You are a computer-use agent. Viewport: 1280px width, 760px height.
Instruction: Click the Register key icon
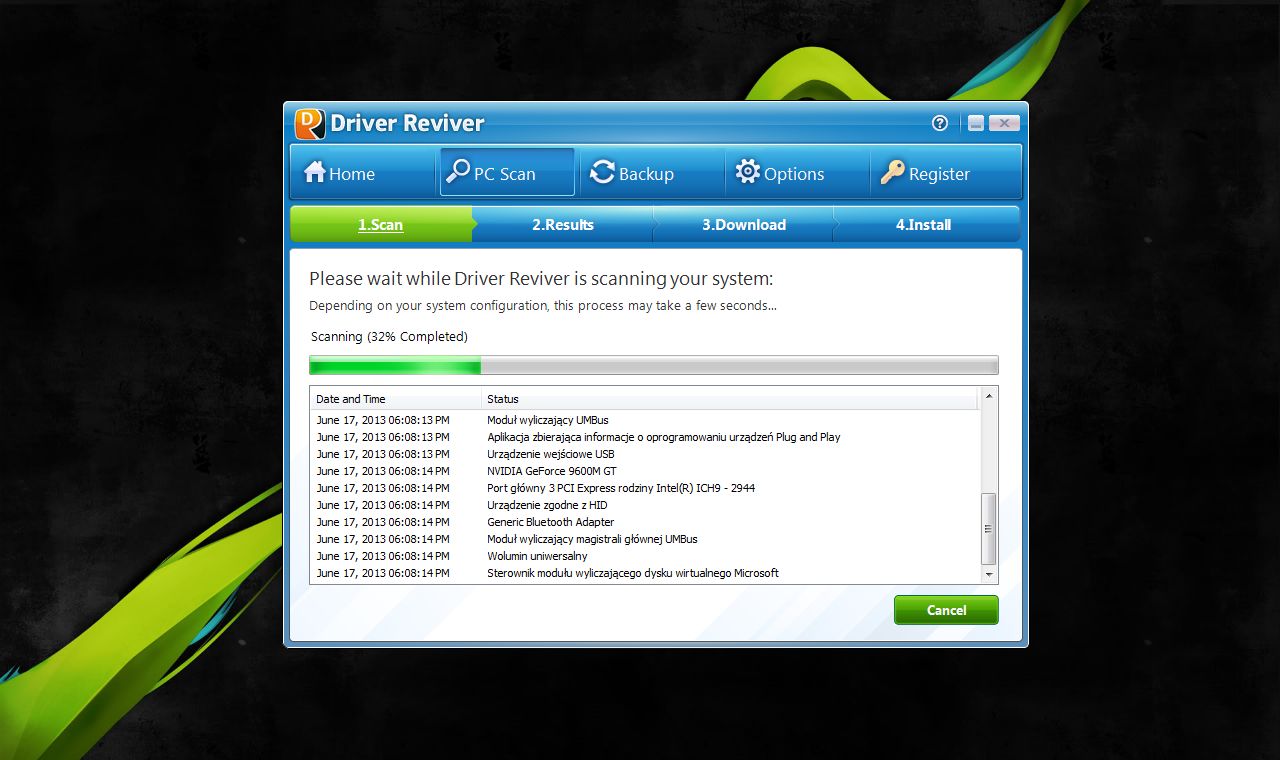tap(892, 172)
